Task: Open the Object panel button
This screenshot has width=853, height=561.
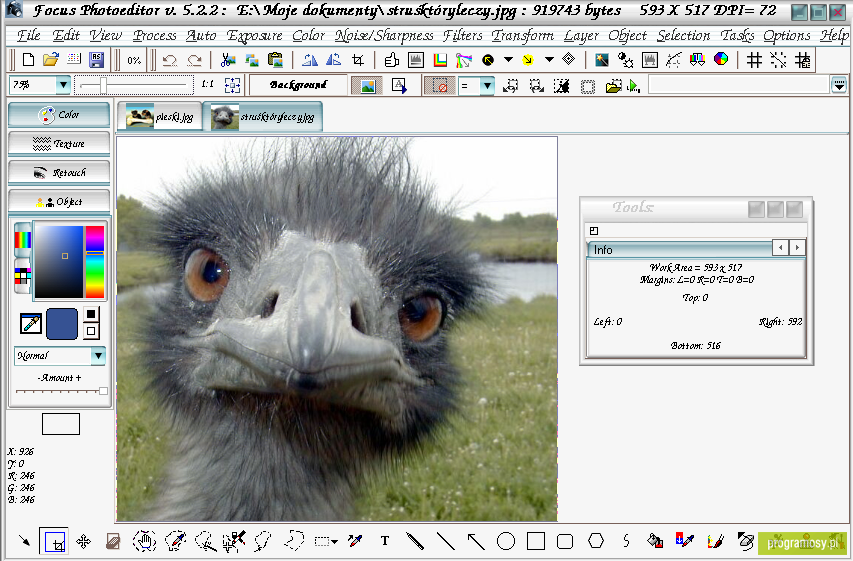Action: (x=59, y=201)
